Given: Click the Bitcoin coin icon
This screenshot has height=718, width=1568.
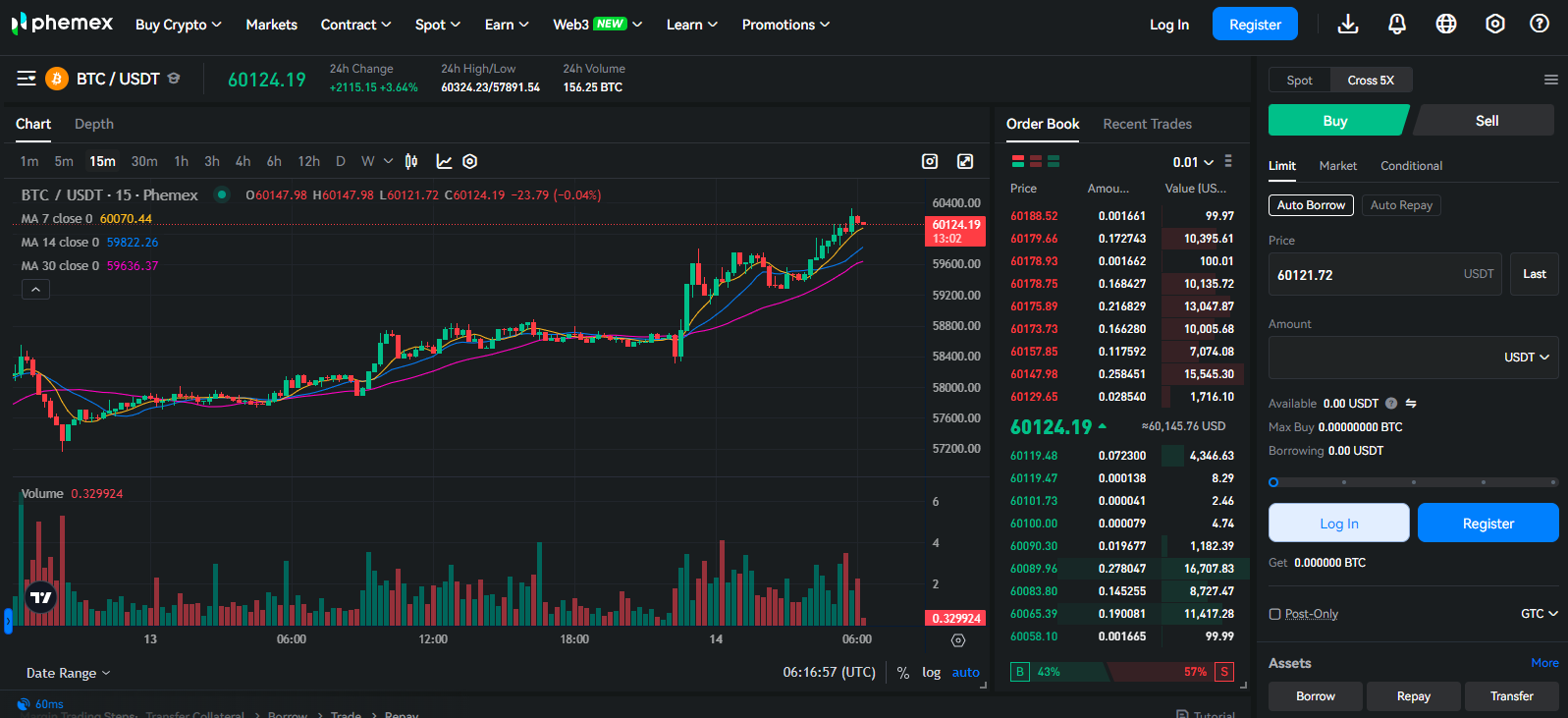Looking at the screenshot, I should point(56,79).
